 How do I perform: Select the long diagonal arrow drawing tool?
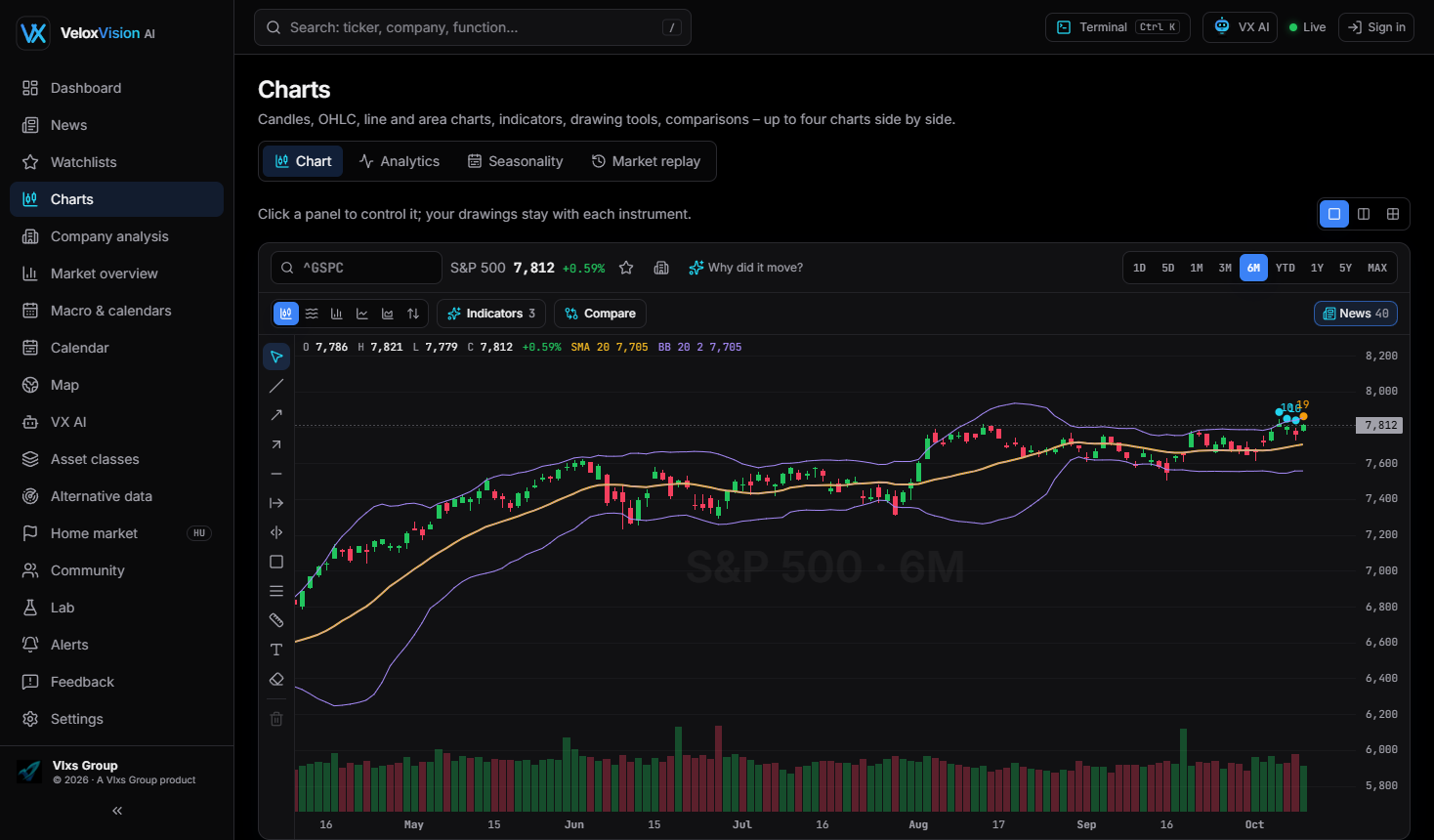(276, 415)
